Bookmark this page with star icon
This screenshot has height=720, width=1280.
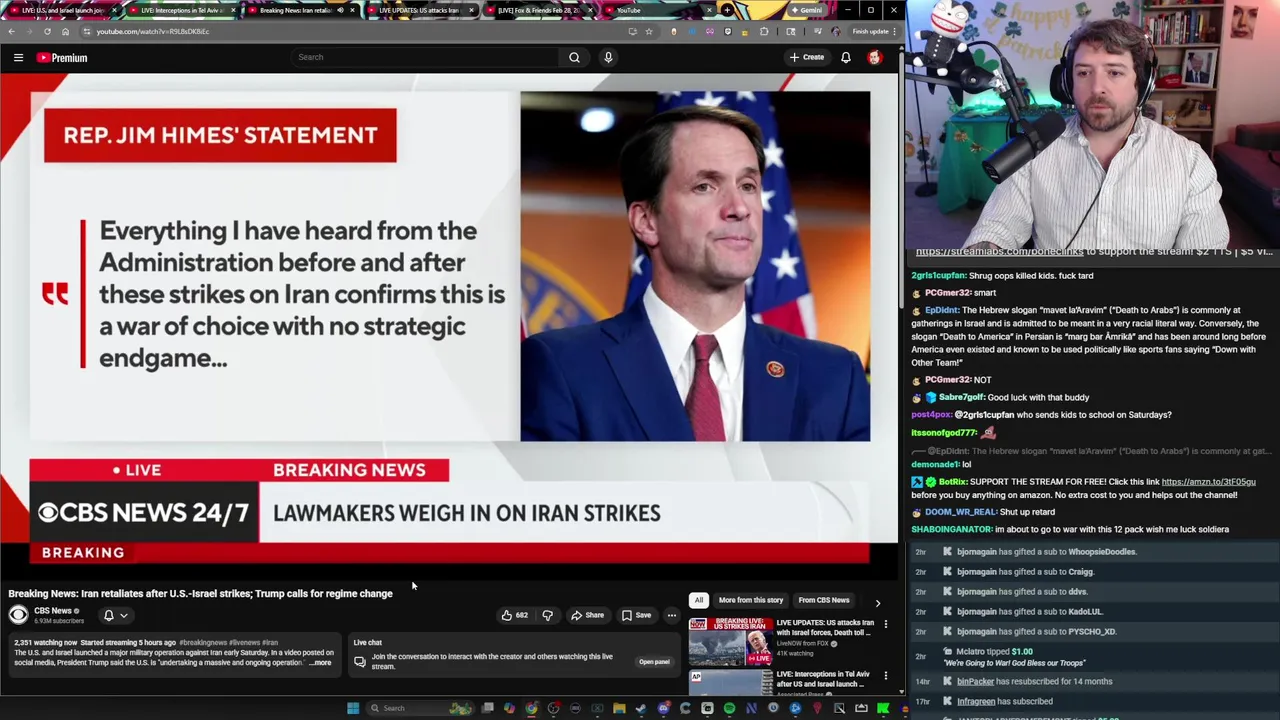pos(649,31)
